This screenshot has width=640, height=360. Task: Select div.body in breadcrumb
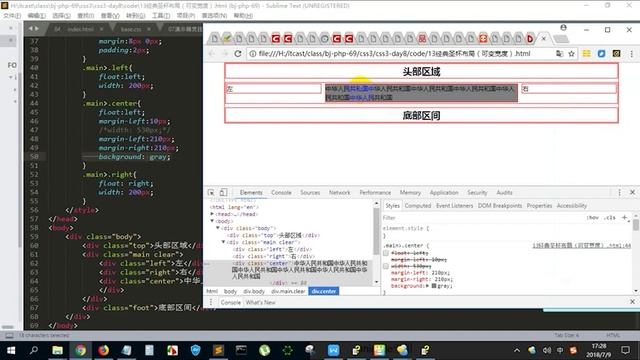[x=254, y=291]
